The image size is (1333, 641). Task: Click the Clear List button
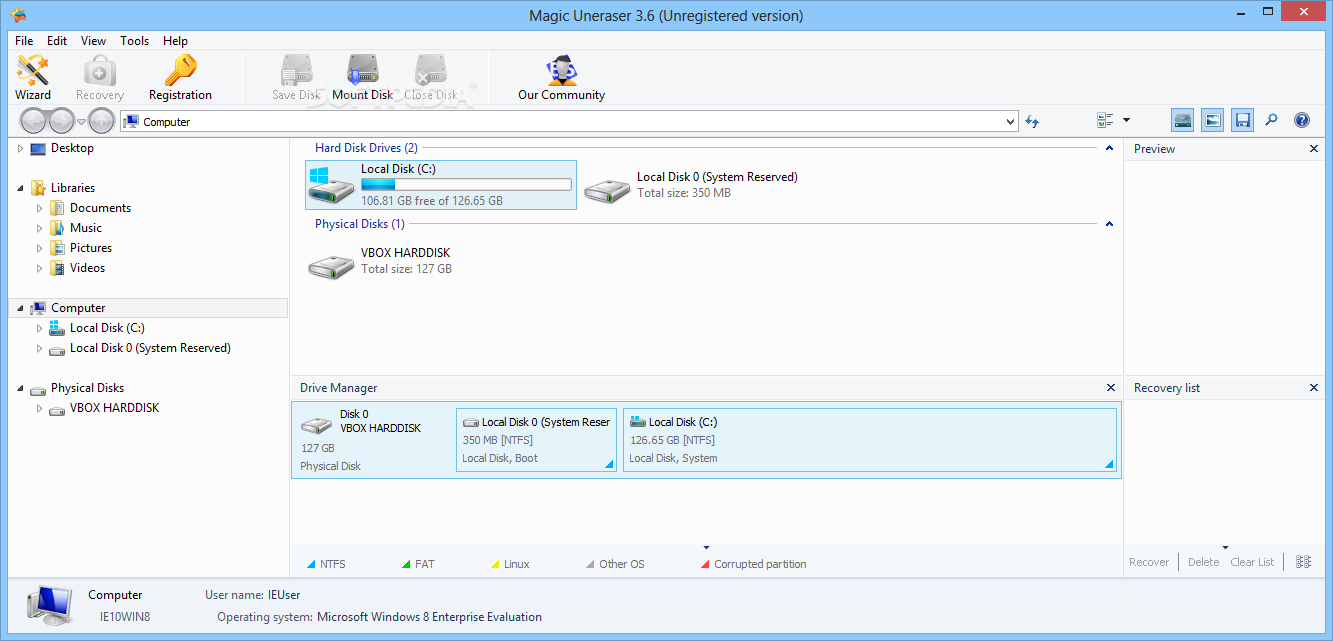click(x=1252, y=562)
